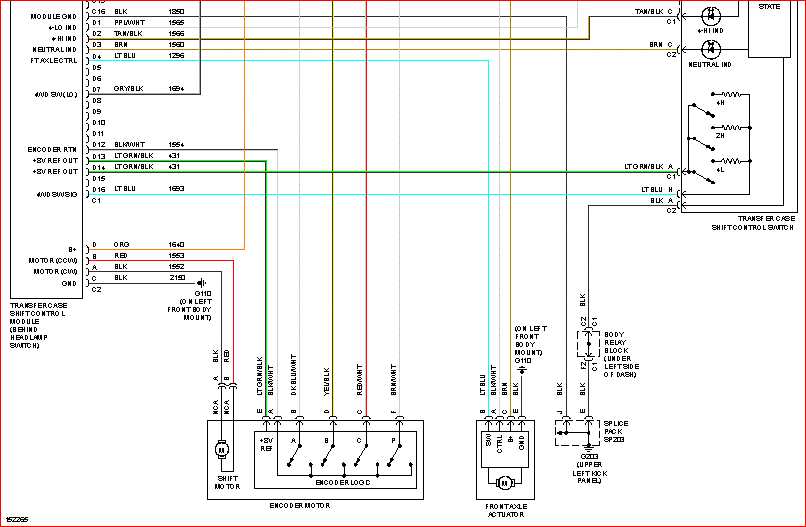
Task: Select the ENCODER LOGIC label
Action: coord(343,482)
